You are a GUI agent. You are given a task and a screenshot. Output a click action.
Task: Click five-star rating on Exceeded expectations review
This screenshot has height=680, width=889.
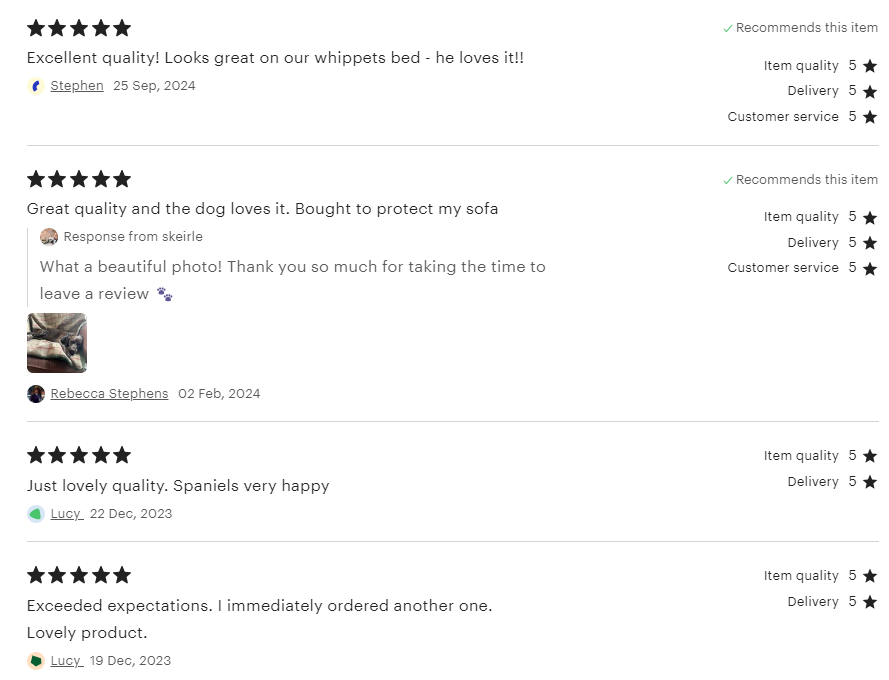(79, 575)
